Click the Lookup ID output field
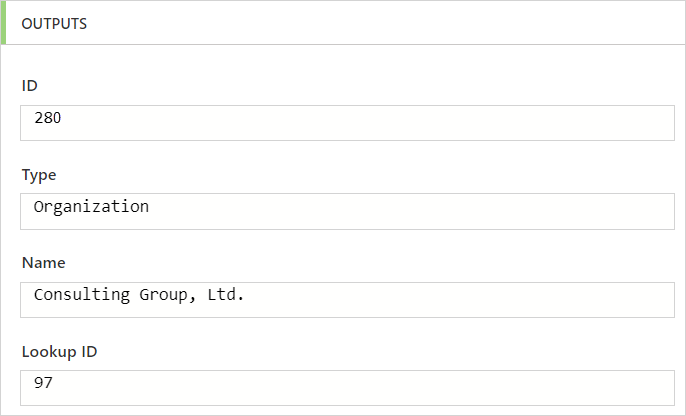The image size is (686, 416). (347, 387)
